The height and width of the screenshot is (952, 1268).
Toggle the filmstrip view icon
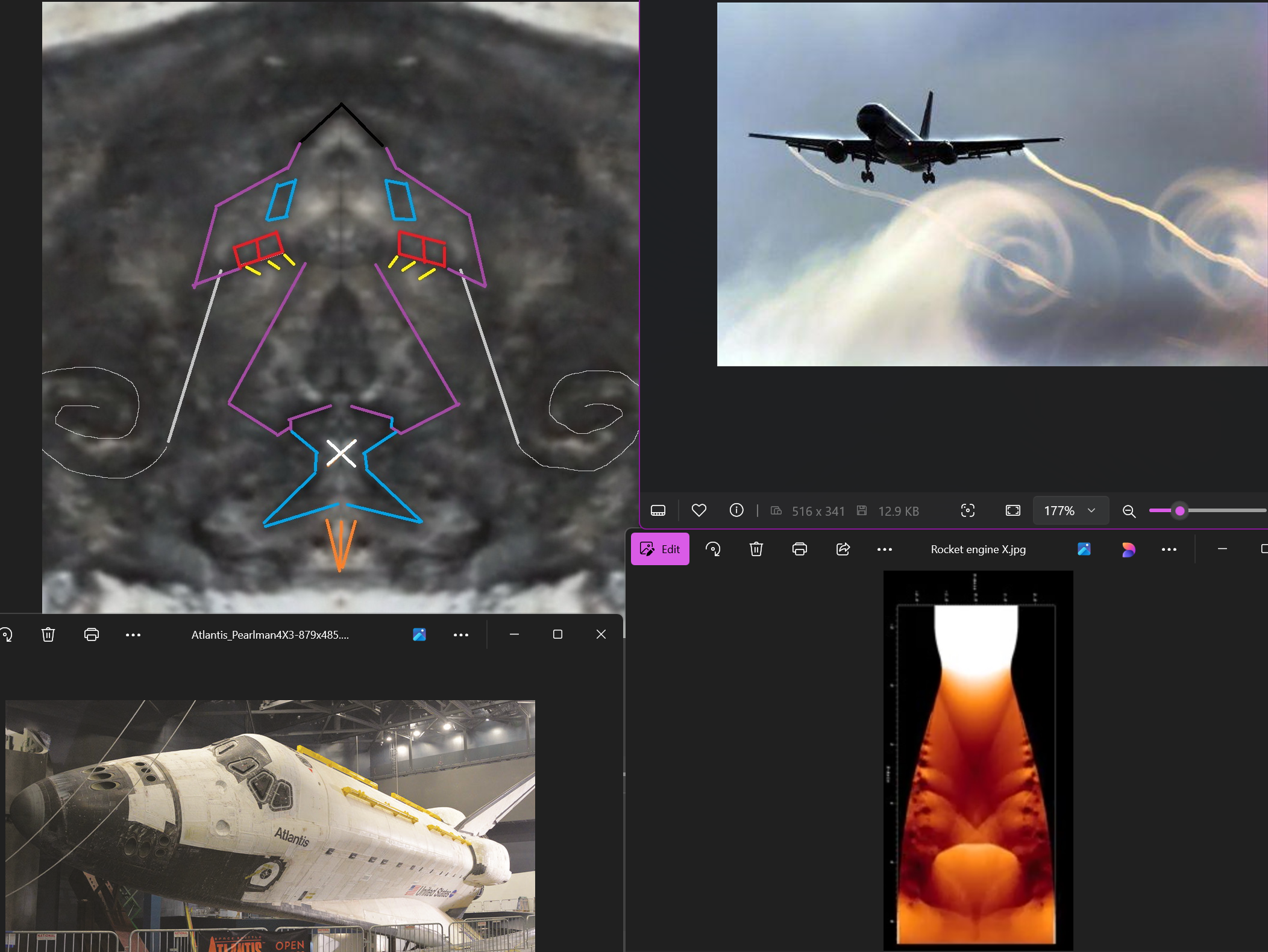658,510
